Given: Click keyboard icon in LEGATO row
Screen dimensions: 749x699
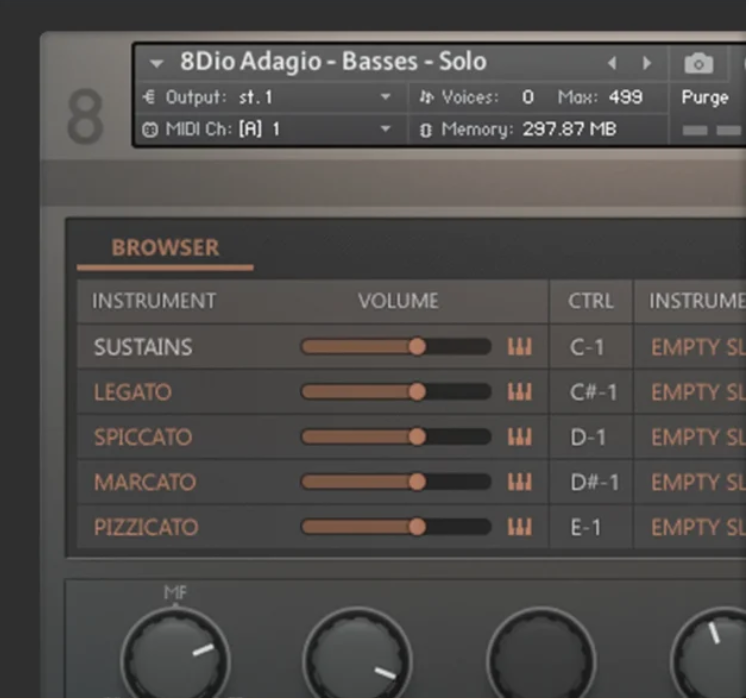Looking at the screenshot, I should tap(519, 392).
